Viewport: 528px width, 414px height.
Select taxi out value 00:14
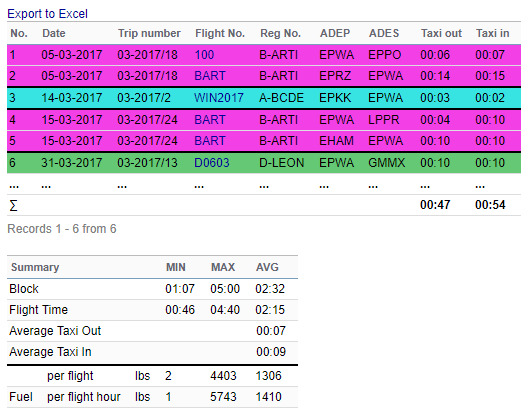click(x=435, y=75)
